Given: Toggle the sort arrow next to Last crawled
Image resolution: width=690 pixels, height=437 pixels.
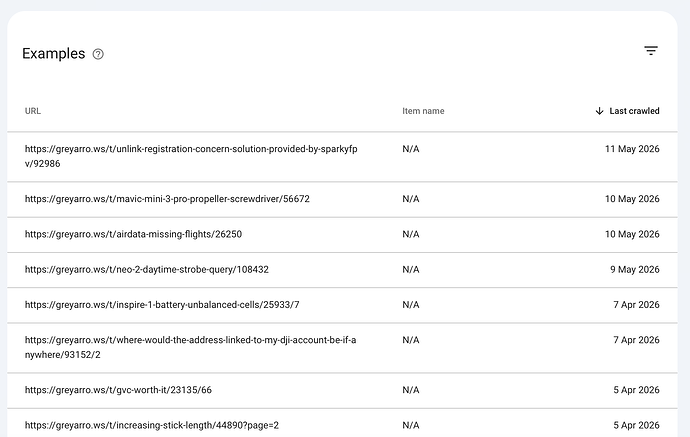Looking at the screenshot, I should (x=599, y=111).
